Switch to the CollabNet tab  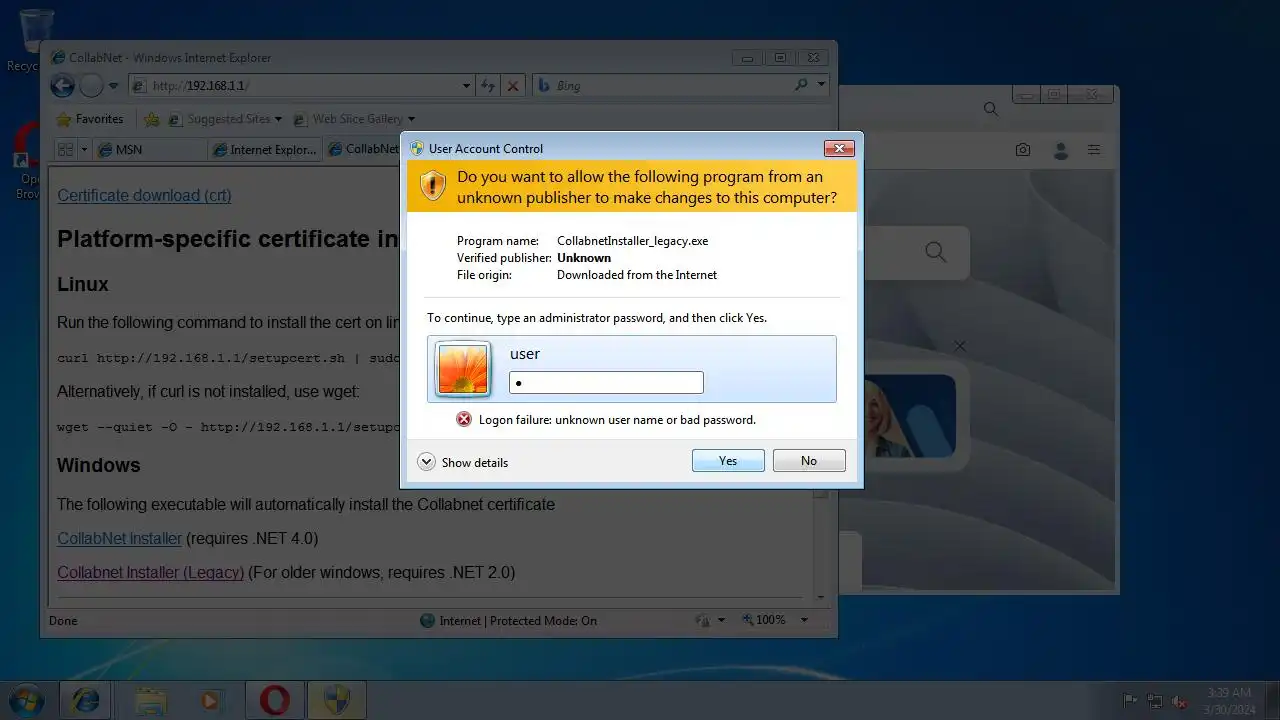click(362, 149)
